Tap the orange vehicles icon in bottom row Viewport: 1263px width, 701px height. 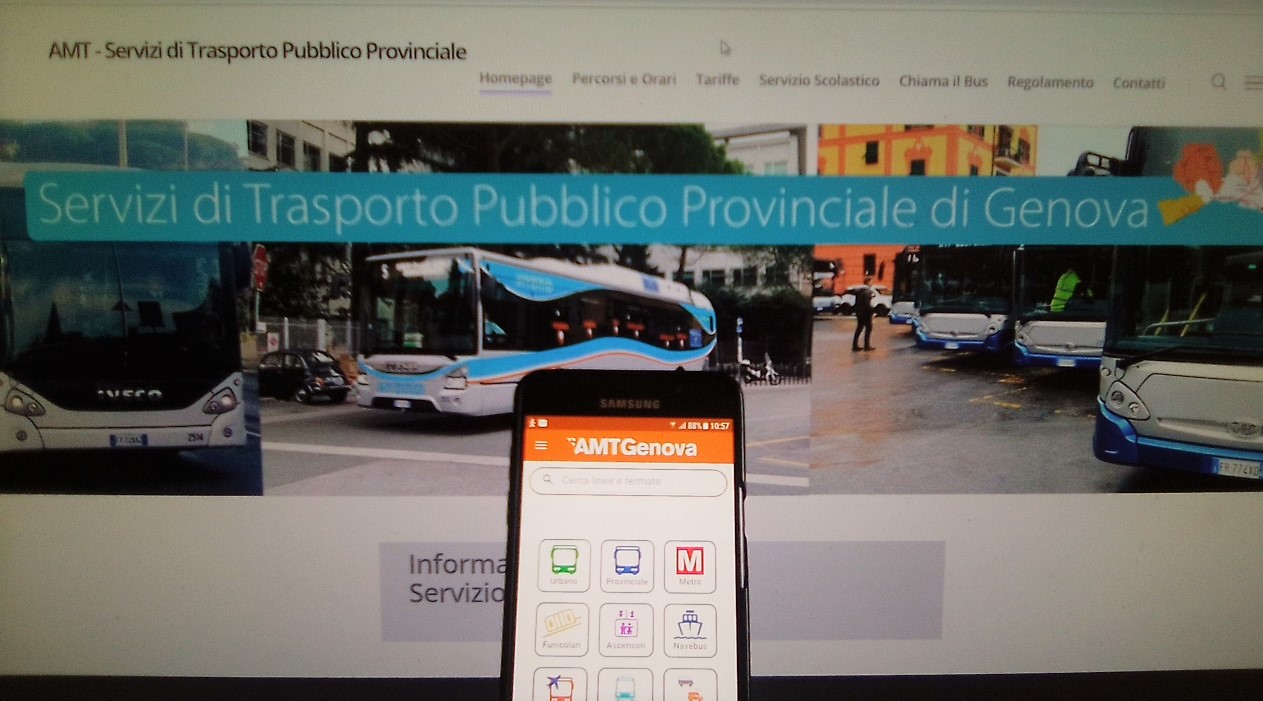[x=690, y=685]
